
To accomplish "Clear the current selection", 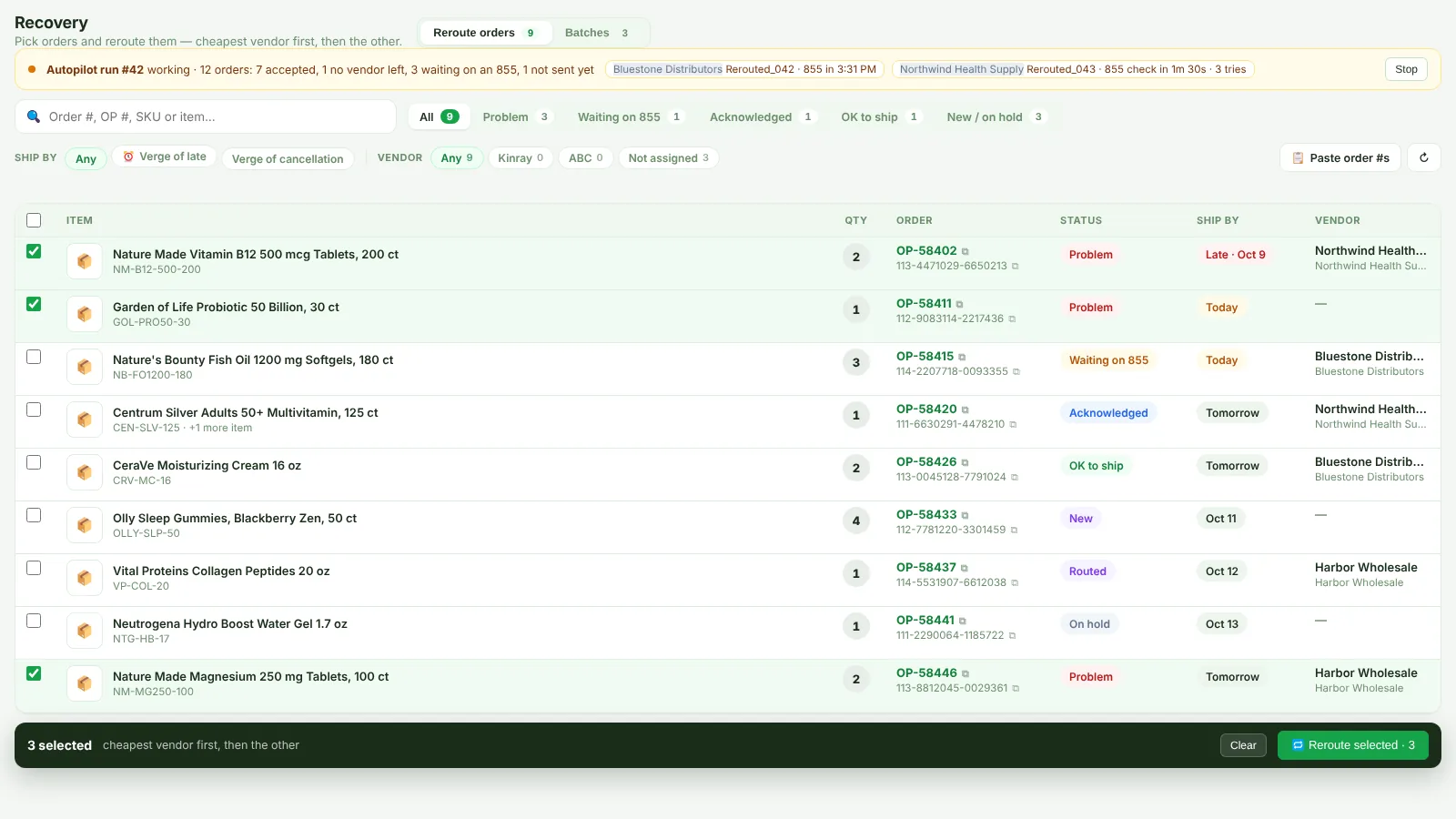I will 1243,745.
